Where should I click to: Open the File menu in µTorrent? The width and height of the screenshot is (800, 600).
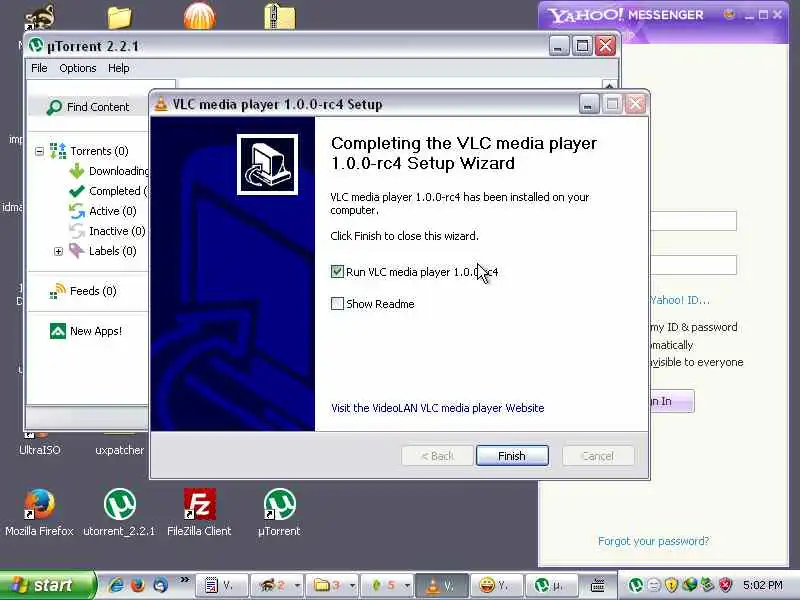(x=39, y=68)
